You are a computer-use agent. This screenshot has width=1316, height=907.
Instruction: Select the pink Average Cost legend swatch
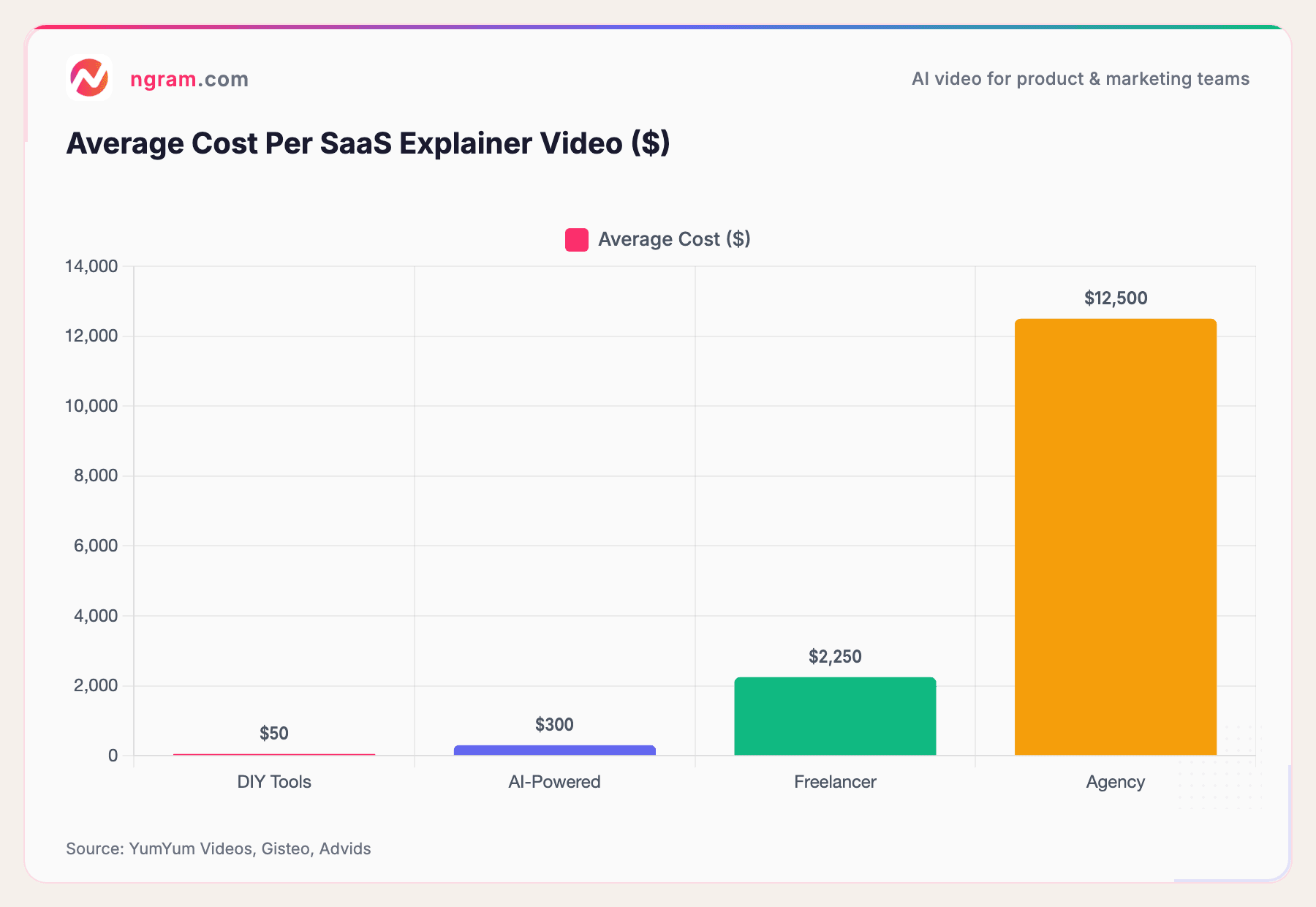[x=577, y=239]
